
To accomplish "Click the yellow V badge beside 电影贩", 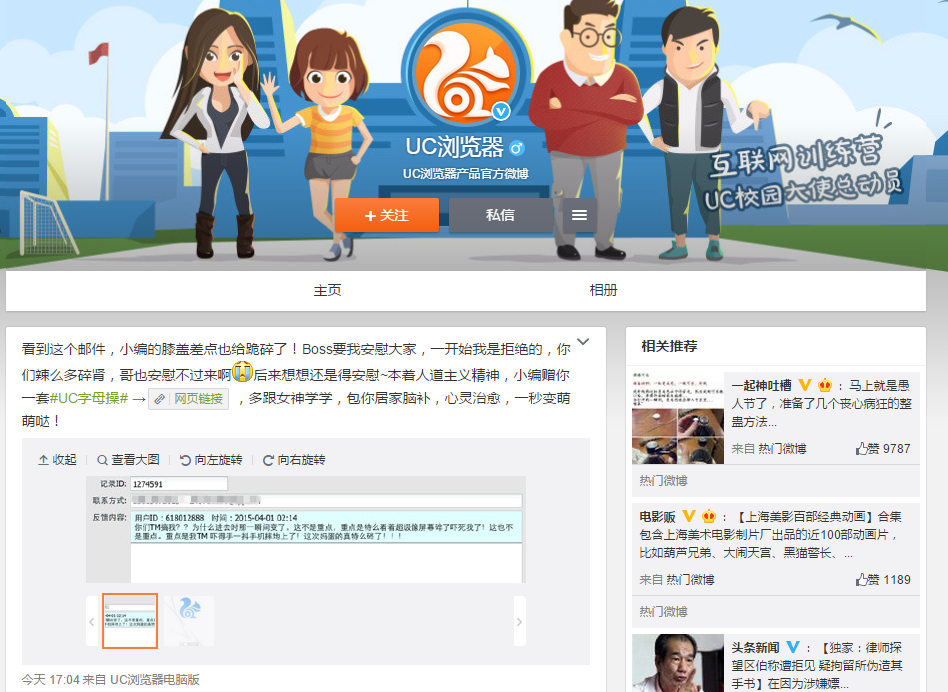I will pos(689,516).
